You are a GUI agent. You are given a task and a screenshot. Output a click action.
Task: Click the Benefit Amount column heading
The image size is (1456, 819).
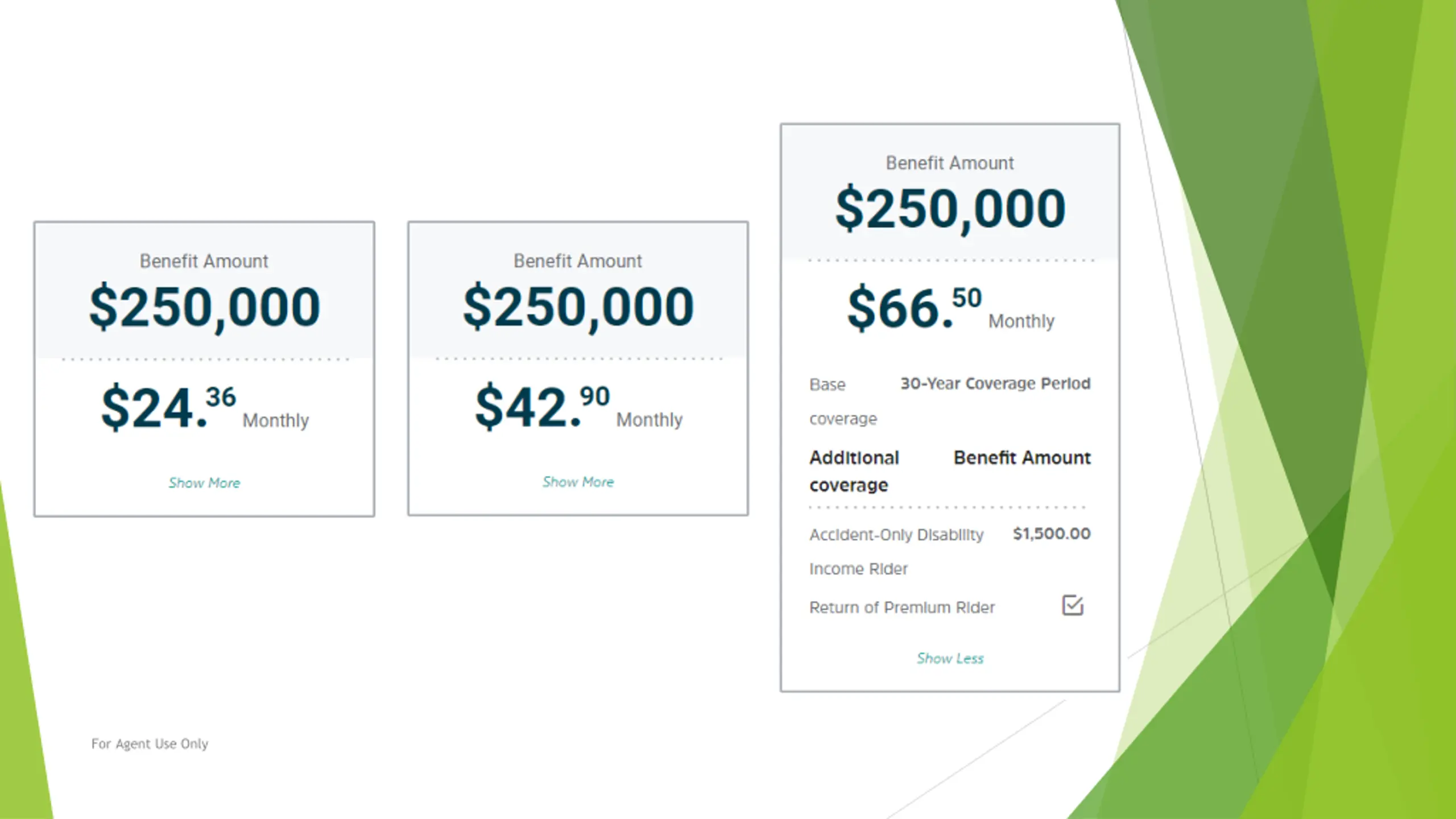pos(1022,458)
